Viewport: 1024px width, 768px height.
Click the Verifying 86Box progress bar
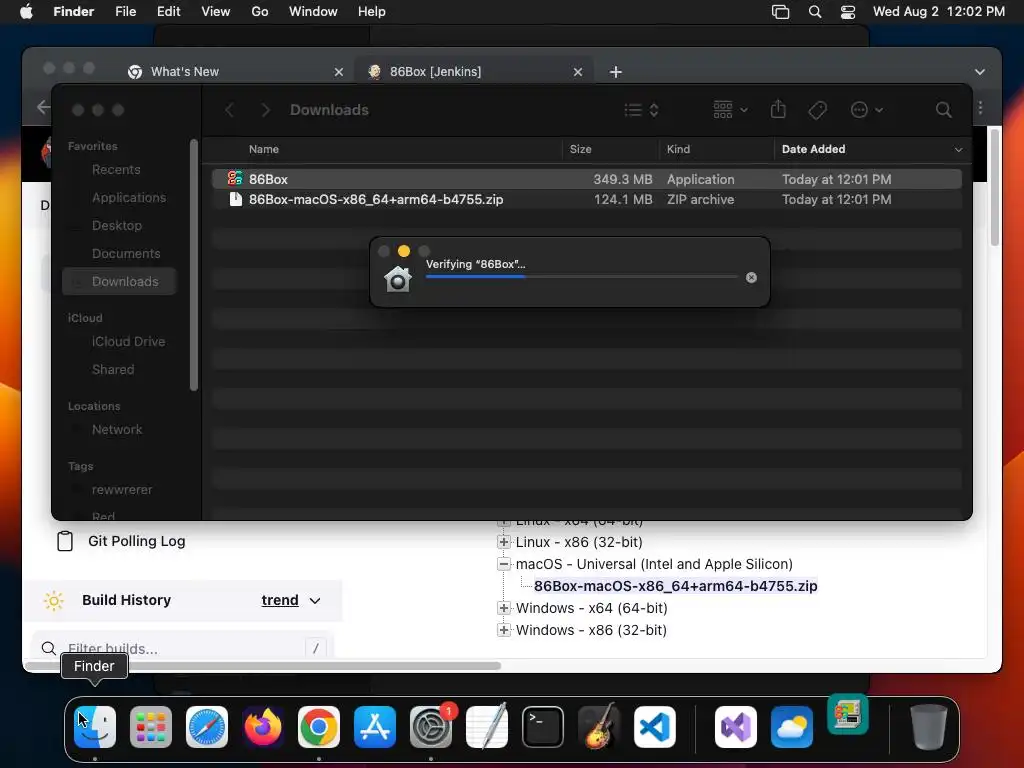click(x=581, y=277)
